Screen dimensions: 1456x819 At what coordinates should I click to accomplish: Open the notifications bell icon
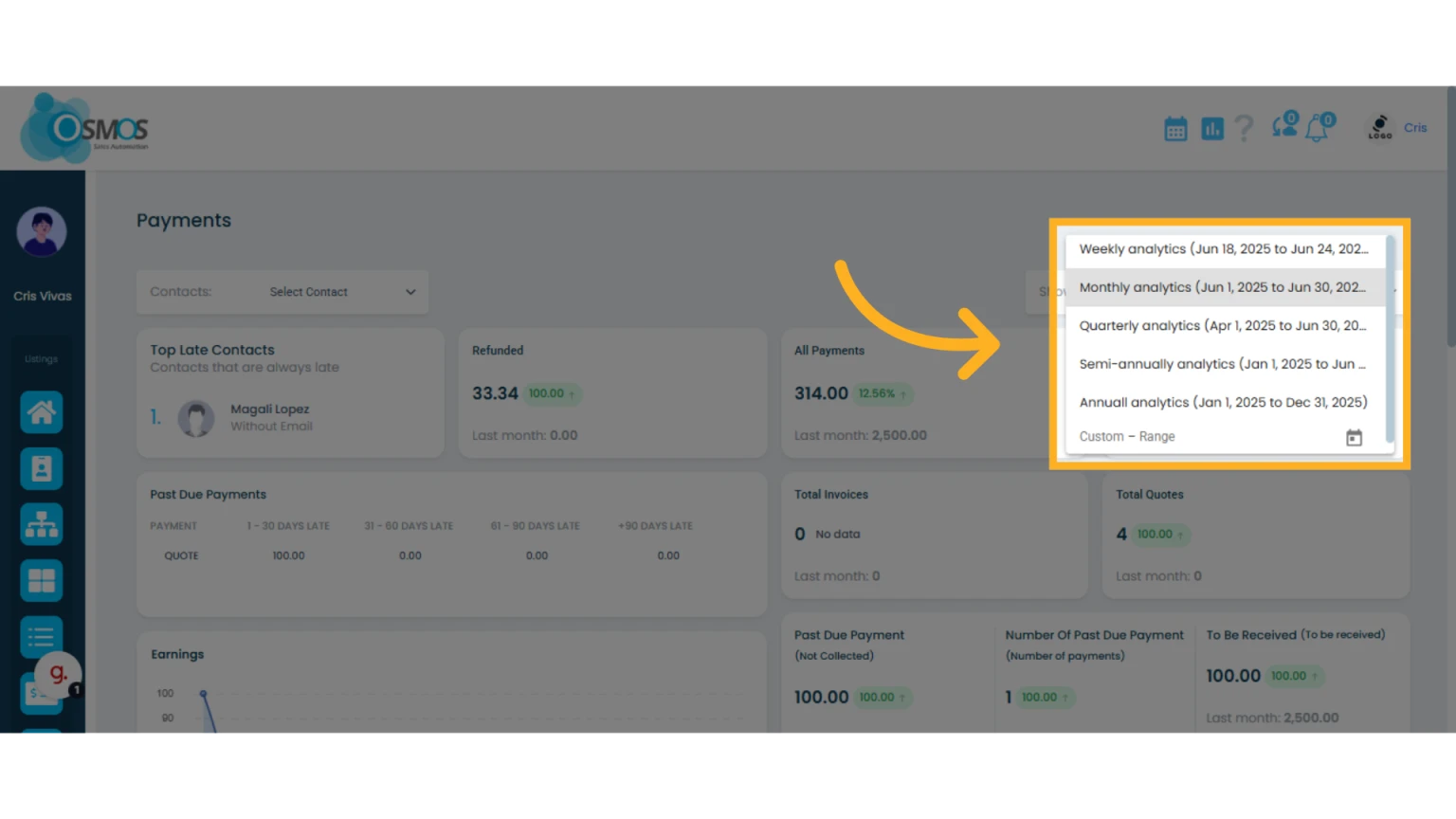(x=1319, y=127)
